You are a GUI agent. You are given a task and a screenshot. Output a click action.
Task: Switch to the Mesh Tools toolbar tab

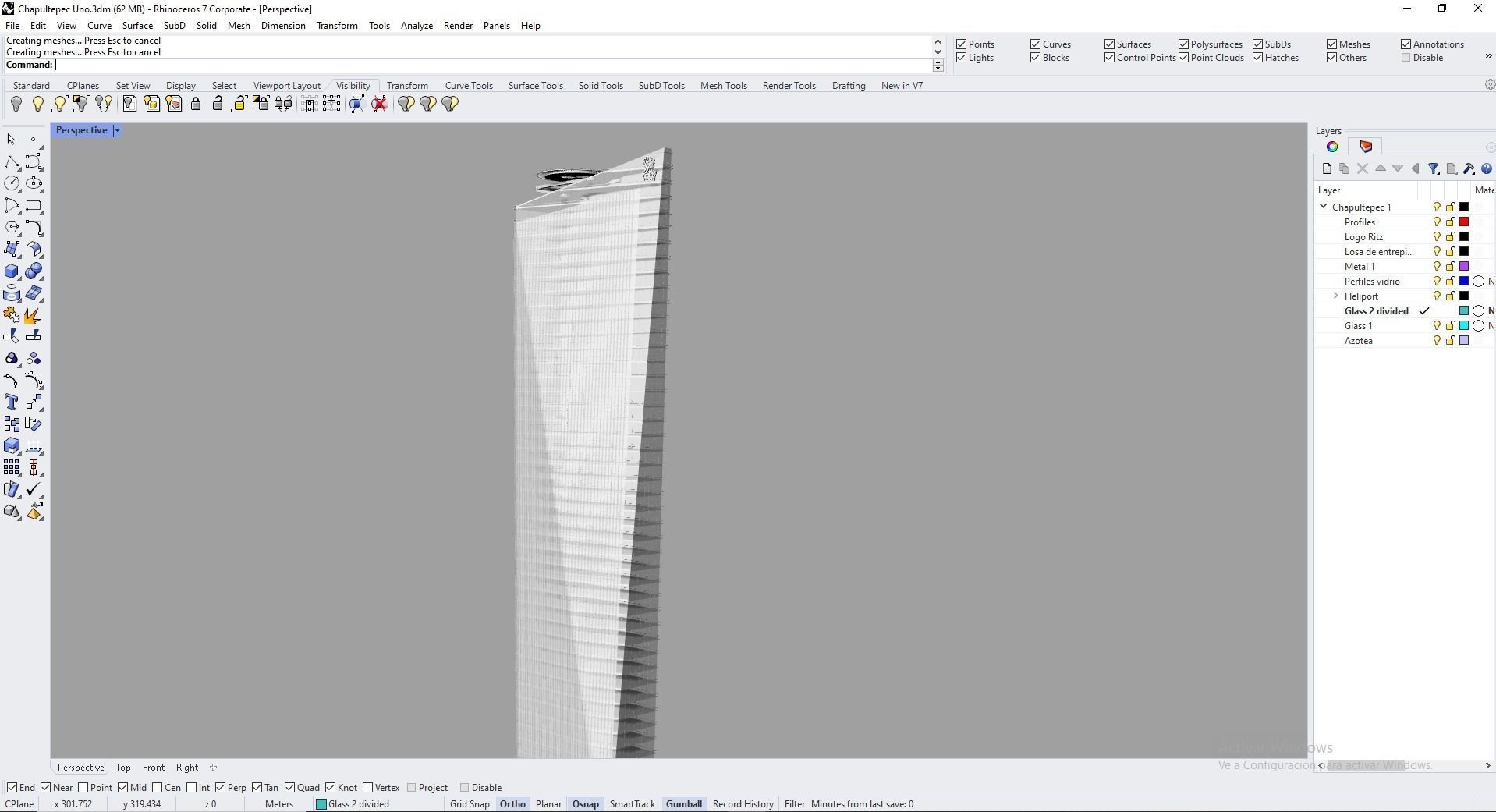click(x=723, y=86)
